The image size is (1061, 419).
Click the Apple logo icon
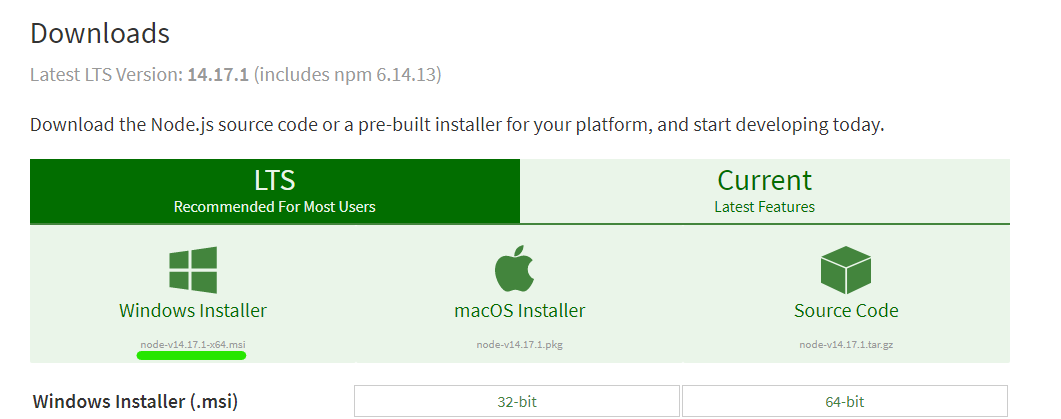[519, 270]
